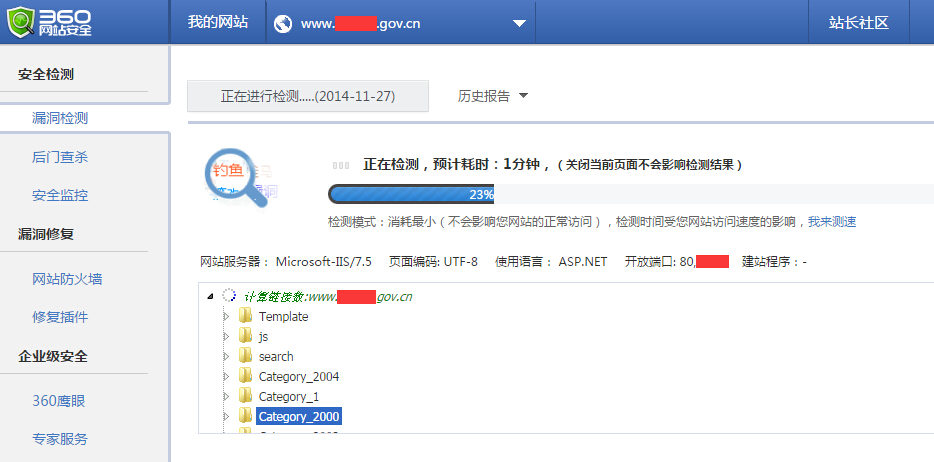Expand the Category_2000 folder node

click(226, 416)
